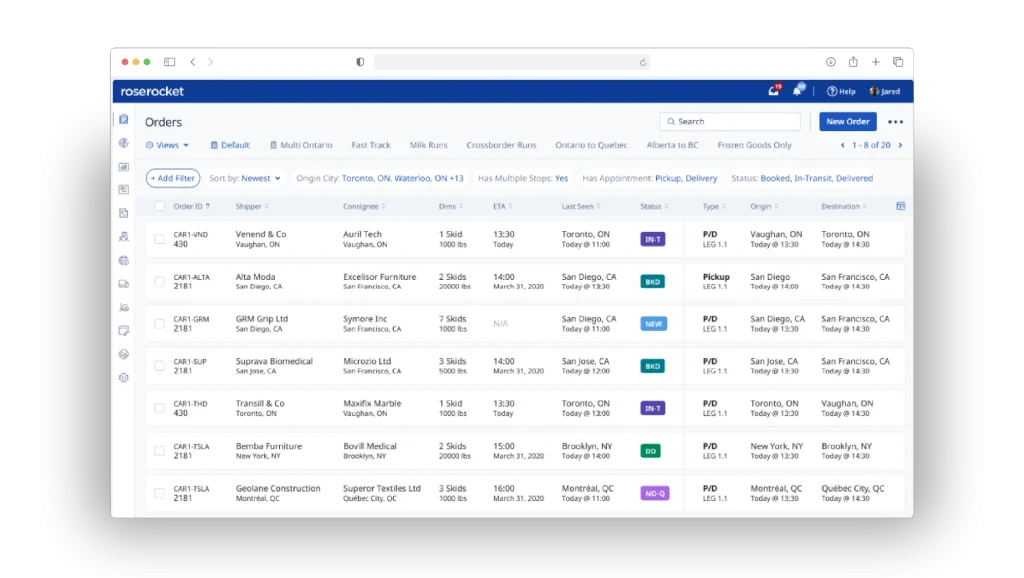
Task: Click the note with pencil sidebar icon
Action: click(x=123, y=330)
